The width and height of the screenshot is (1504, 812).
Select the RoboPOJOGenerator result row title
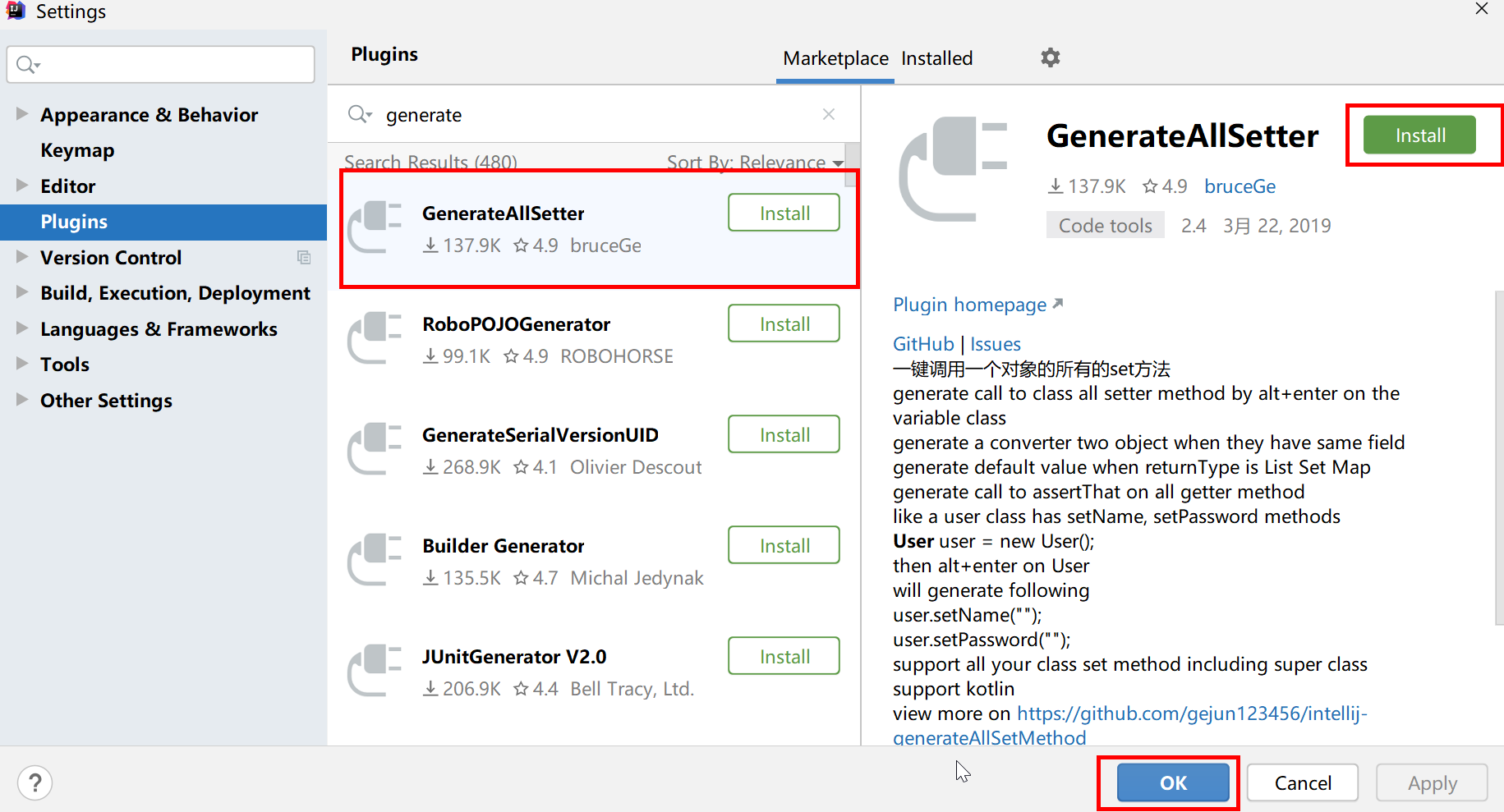pyautogui.click(x=516, y=324)
